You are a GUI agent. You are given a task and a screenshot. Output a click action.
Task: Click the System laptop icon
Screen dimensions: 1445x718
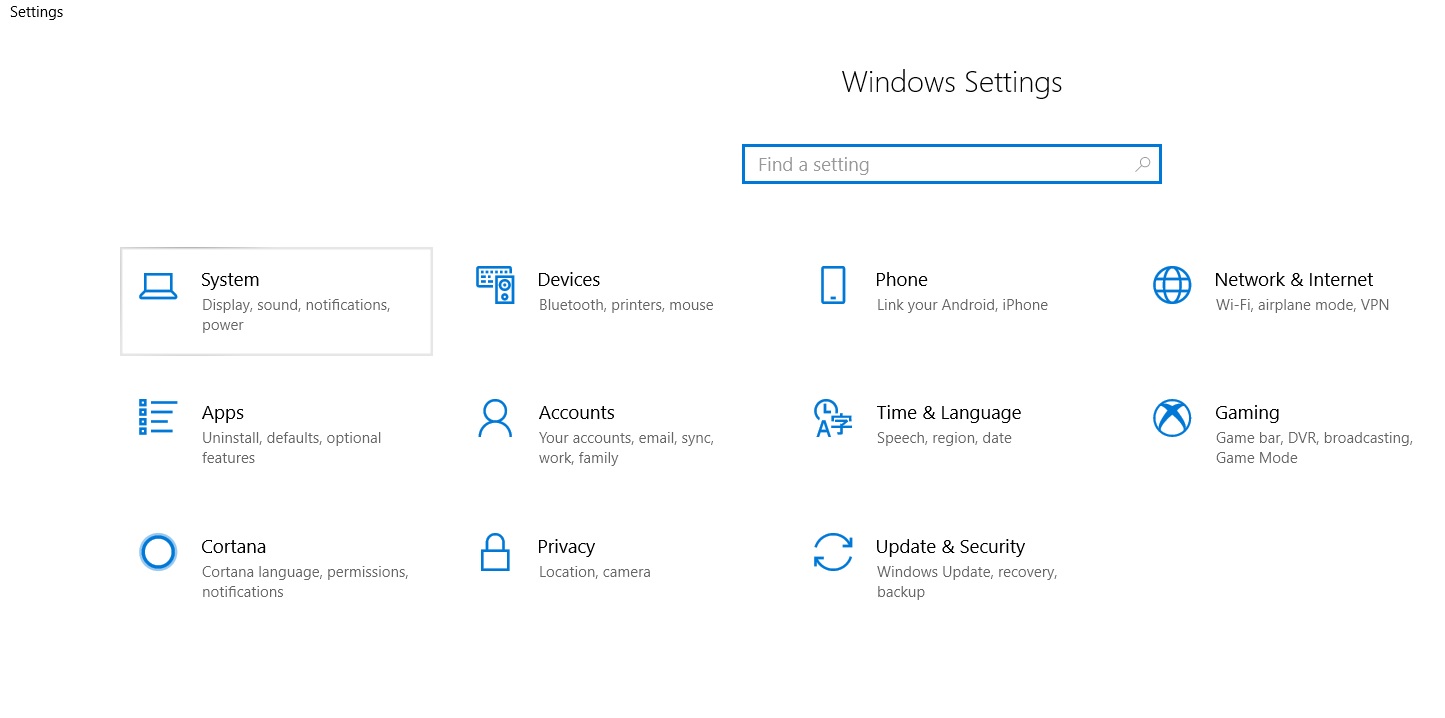click(x=158, y=286)
